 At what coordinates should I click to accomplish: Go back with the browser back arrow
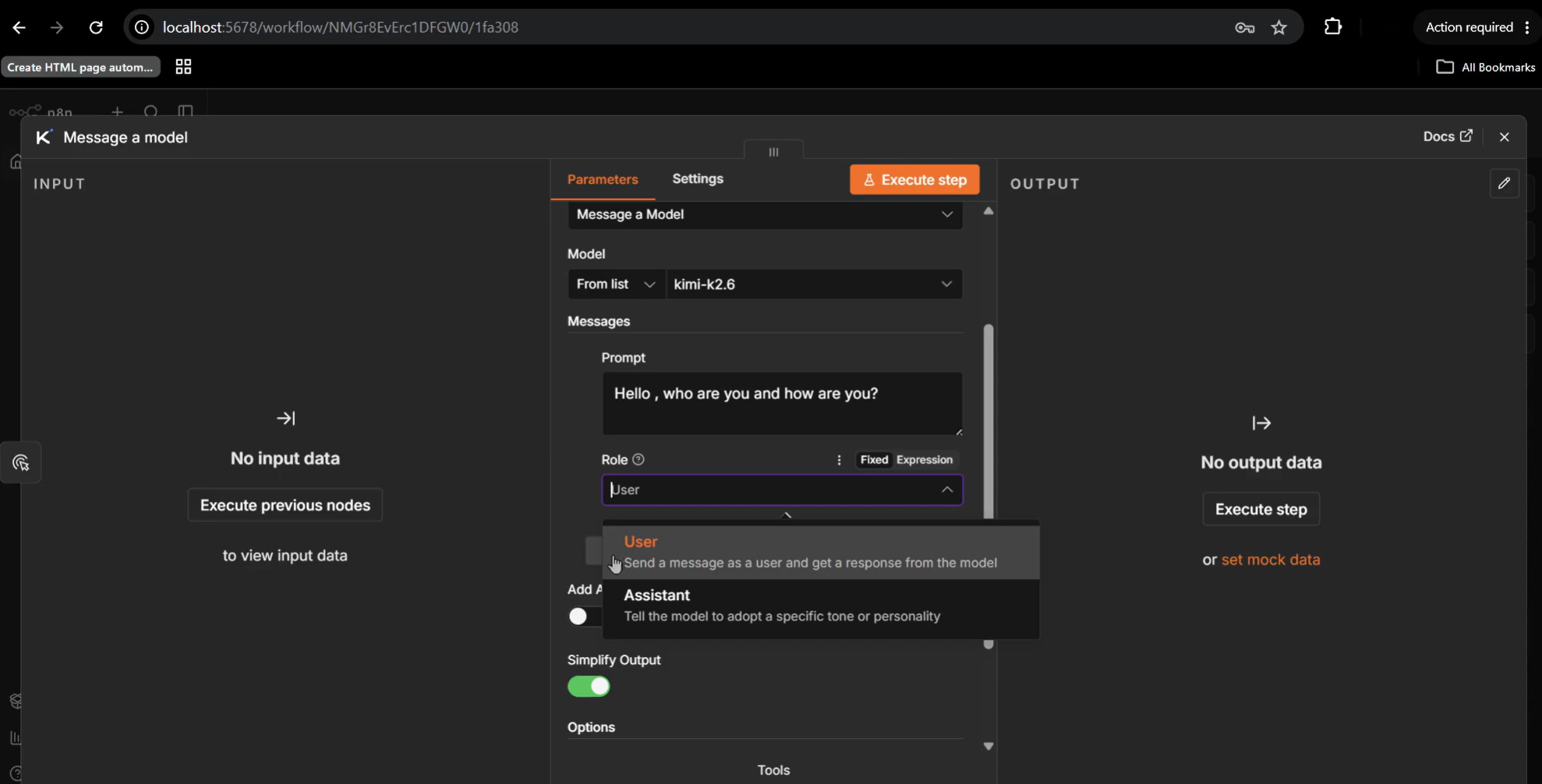[19, 27]
